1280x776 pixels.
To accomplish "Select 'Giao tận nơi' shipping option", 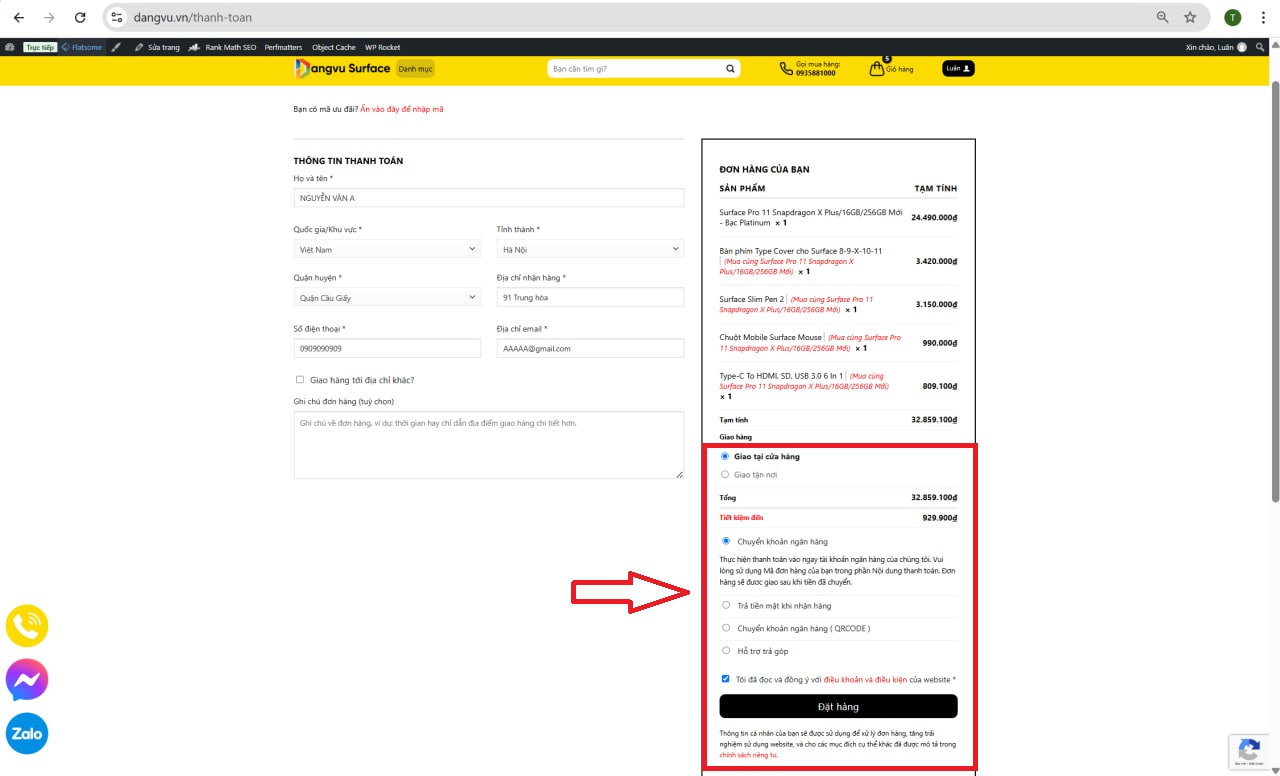I will click(x=725, y=474).
